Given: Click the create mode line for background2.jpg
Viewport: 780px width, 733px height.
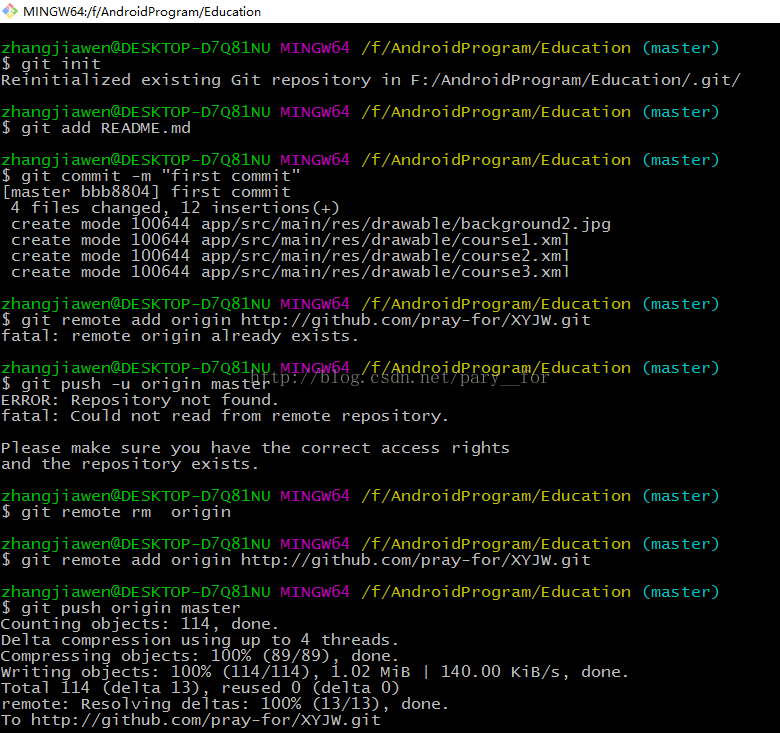Looking at the screenshot, I should coord(311,224).
